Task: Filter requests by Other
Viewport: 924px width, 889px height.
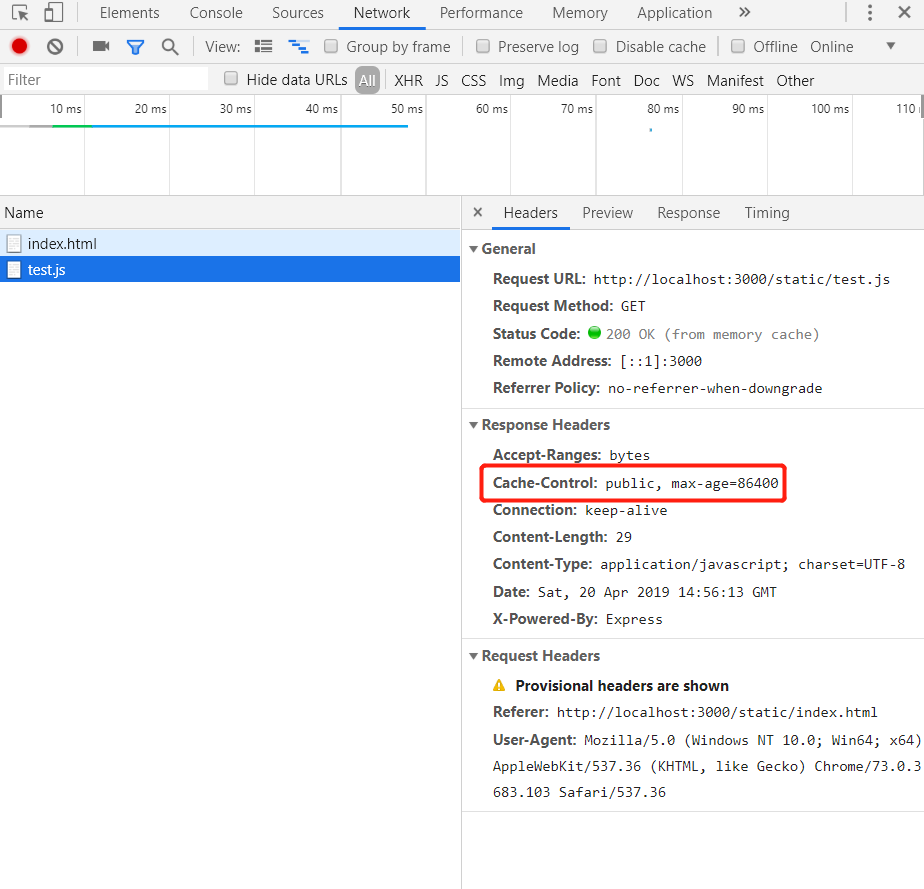Action: click(795, 81)
